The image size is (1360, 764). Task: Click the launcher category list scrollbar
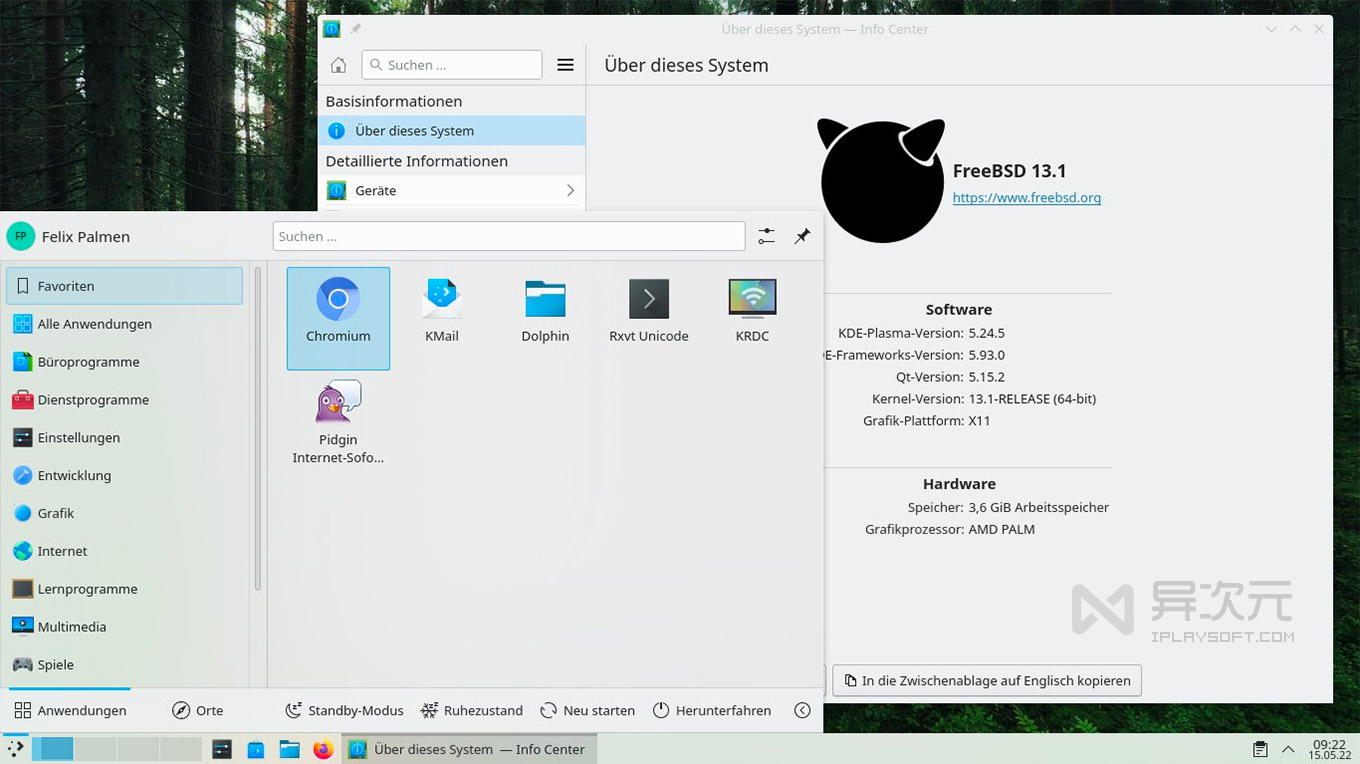pos(258,428)
